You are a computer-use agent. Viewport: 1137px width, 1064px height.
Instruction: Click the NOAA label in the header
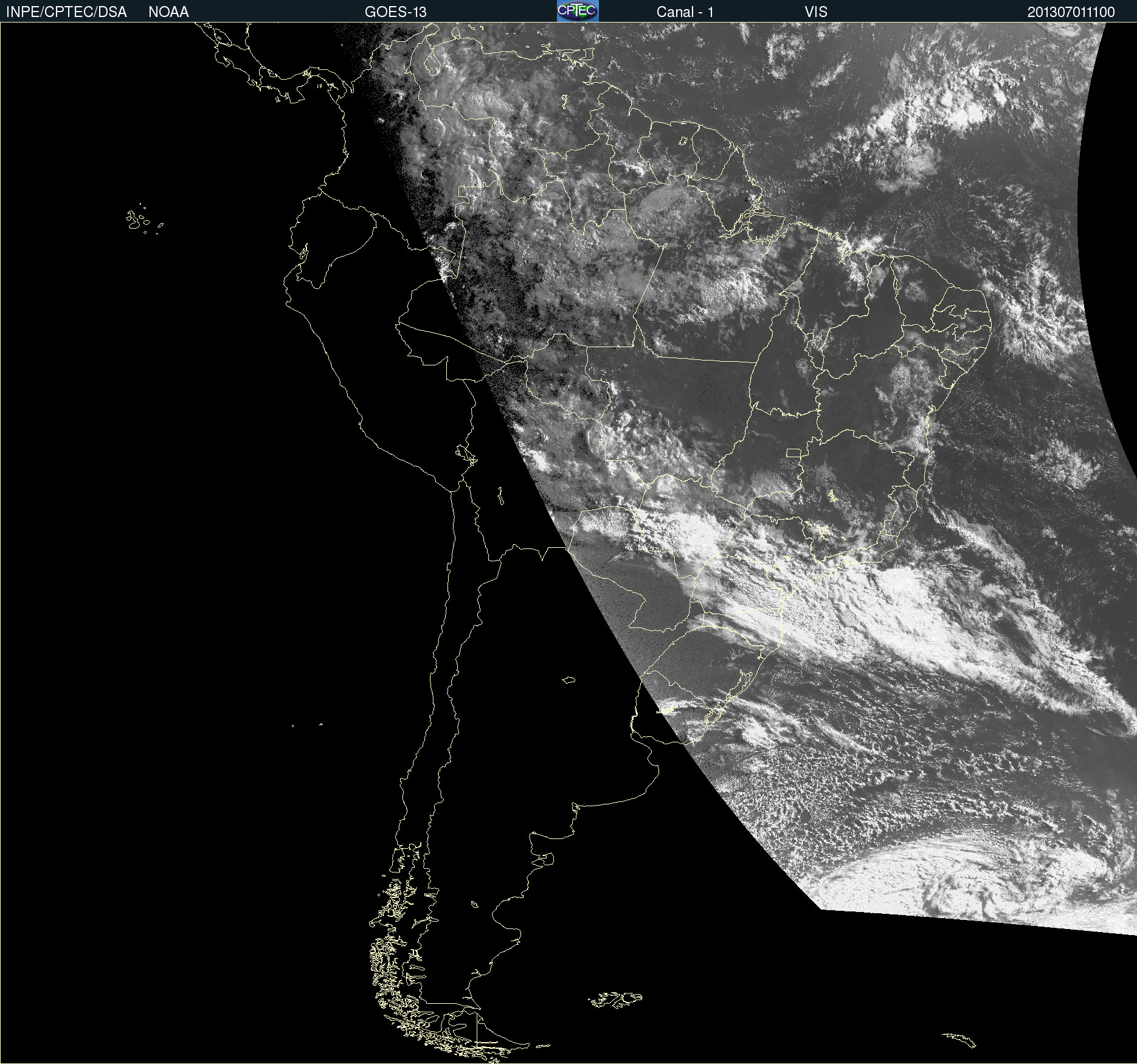168,12
